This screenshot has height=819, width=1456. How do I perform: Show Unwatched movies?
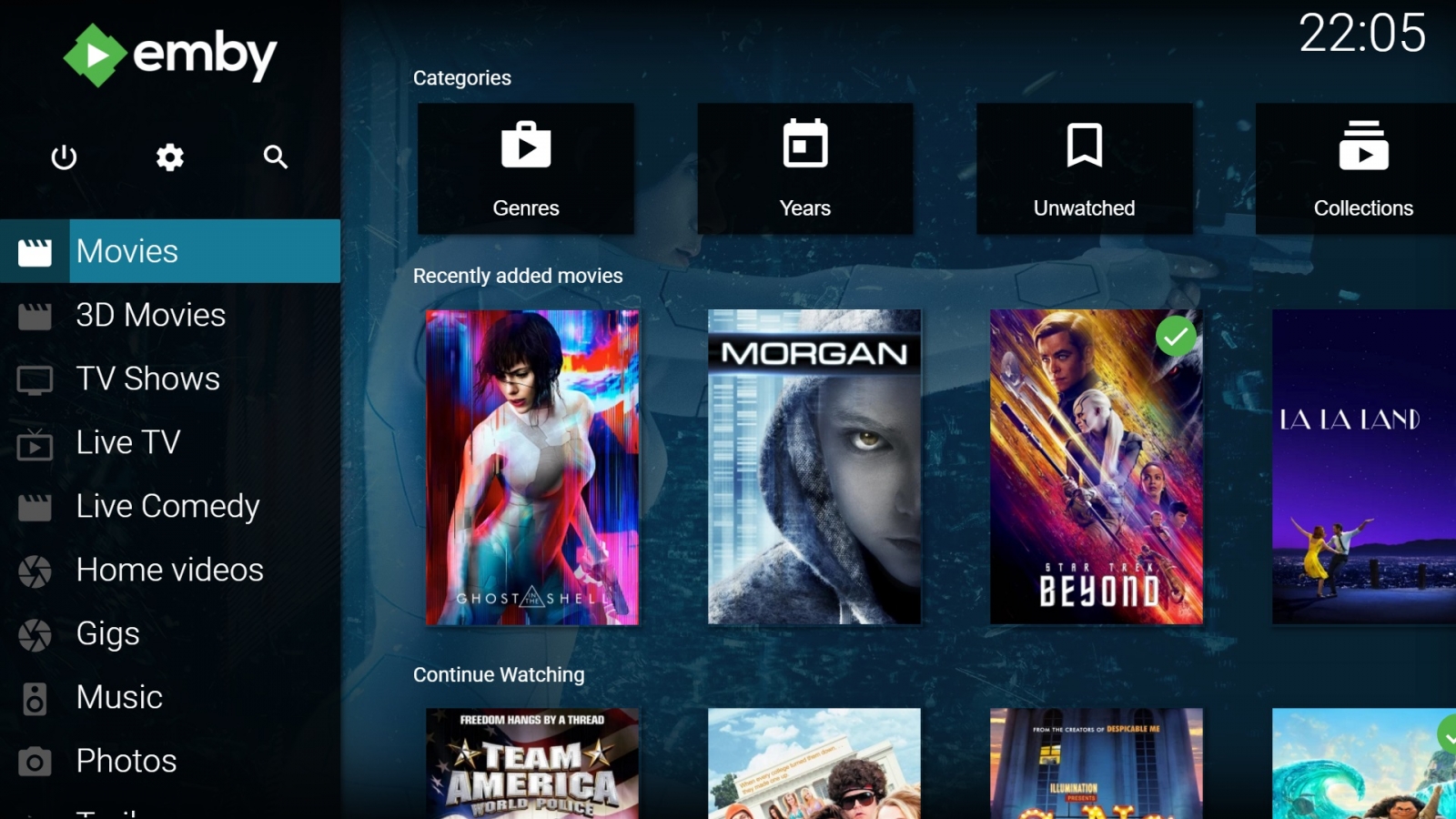pyautogui.click(x=1084, y=168)
